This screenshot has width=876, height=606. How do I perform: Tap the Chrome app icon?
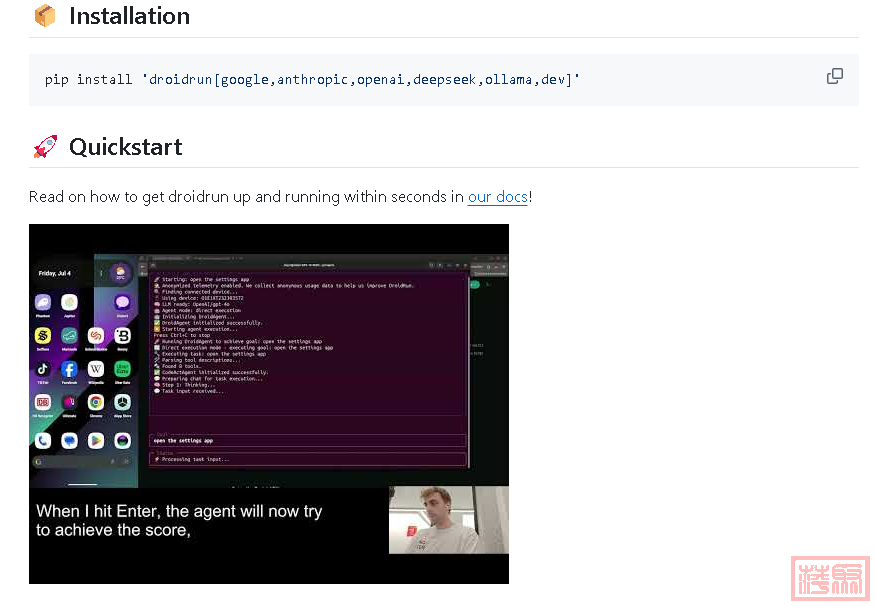point(96,403)
